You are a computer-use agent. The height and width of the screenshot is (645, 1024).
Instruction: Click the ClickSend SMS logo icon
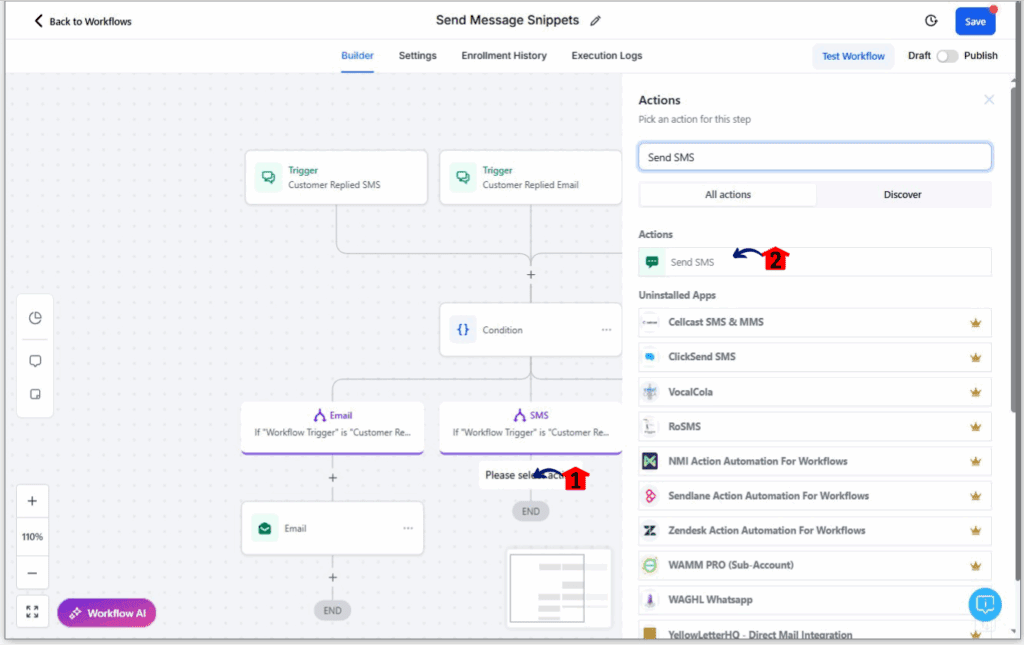coord(650,357)
